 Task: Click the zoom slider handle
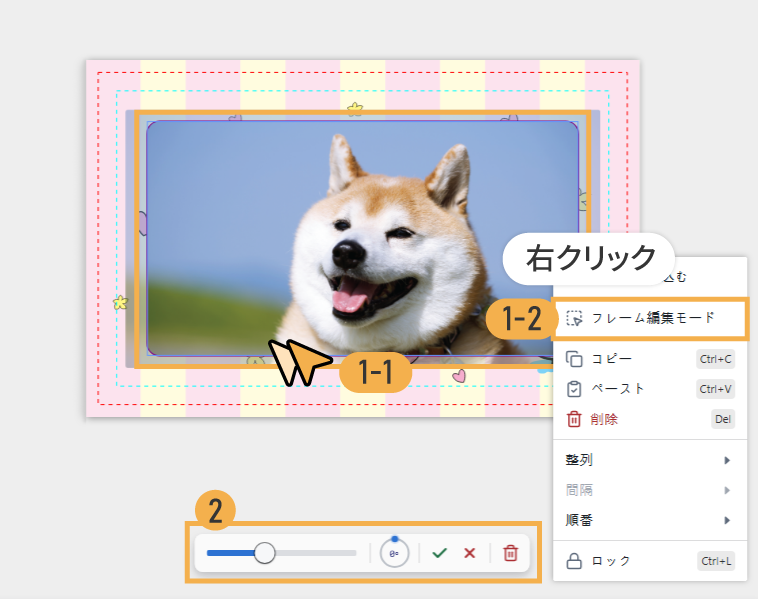(x=265, y=553)
